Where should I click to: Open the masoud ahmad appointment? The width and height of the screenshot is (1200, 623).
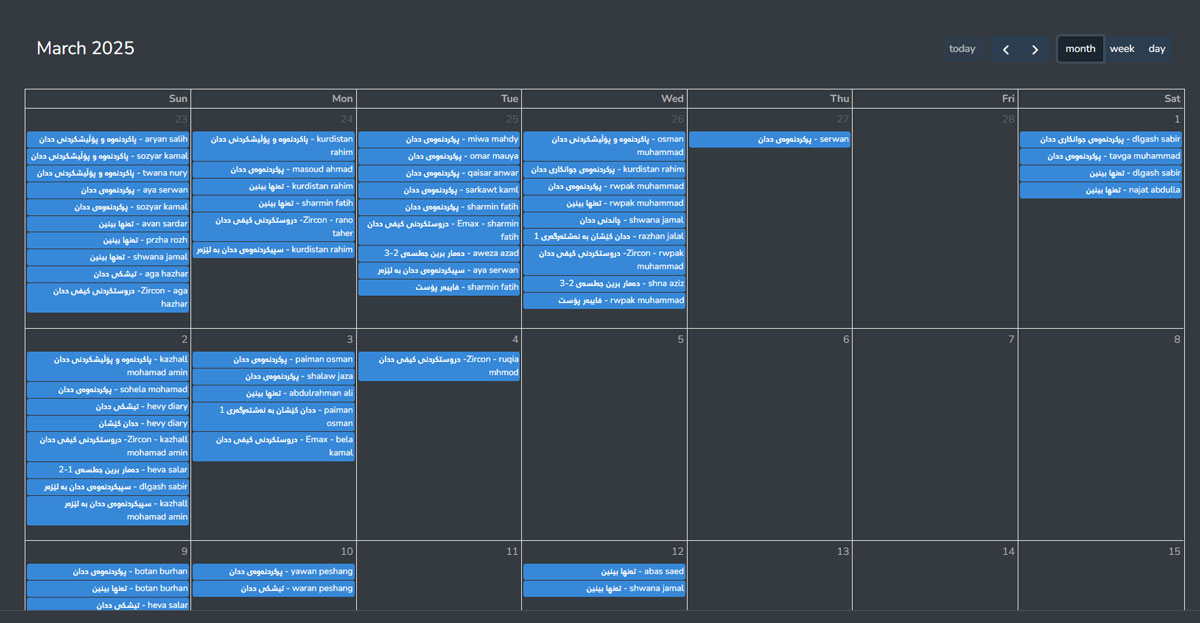(273, 170)
